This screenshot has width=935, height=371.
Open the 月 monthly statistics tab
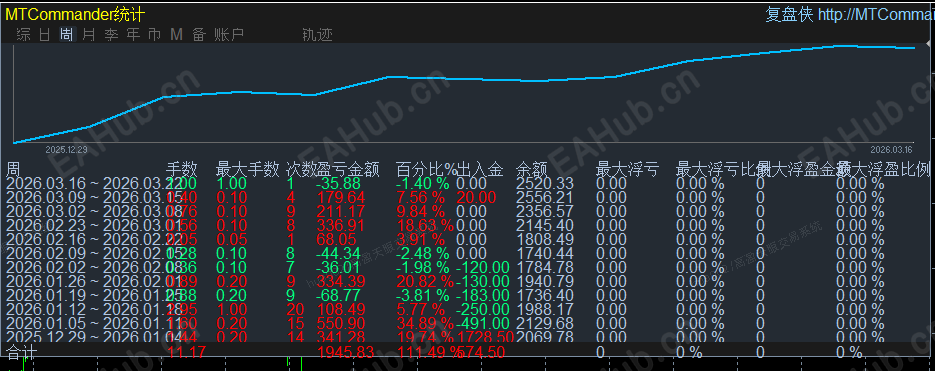click(89, 35)
